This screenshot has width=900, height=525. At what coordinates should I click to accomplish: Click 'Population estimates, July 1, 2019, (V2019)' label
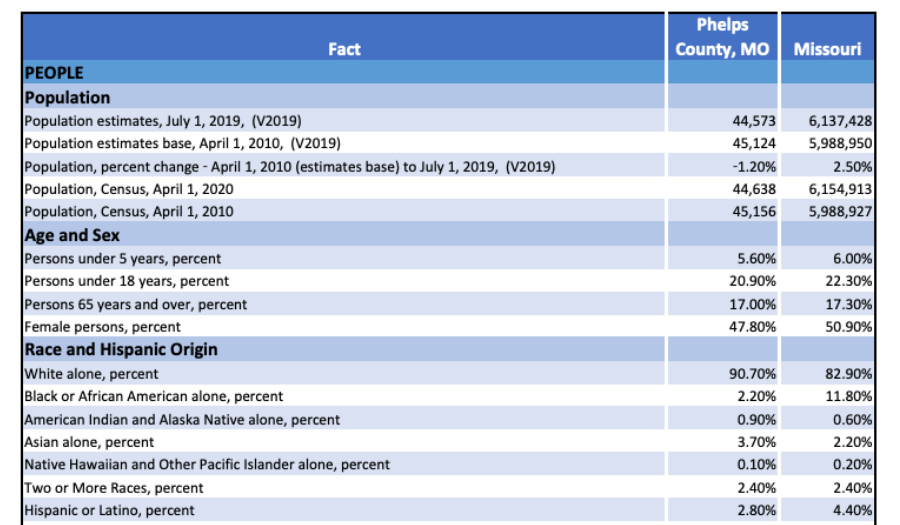[163, 121]
